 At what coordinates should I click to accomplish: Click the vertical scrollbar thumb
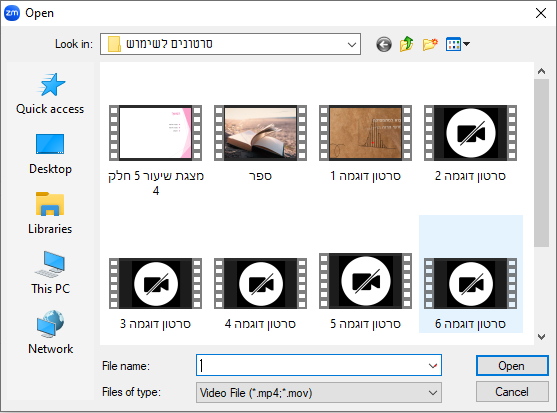pos(541,163)
